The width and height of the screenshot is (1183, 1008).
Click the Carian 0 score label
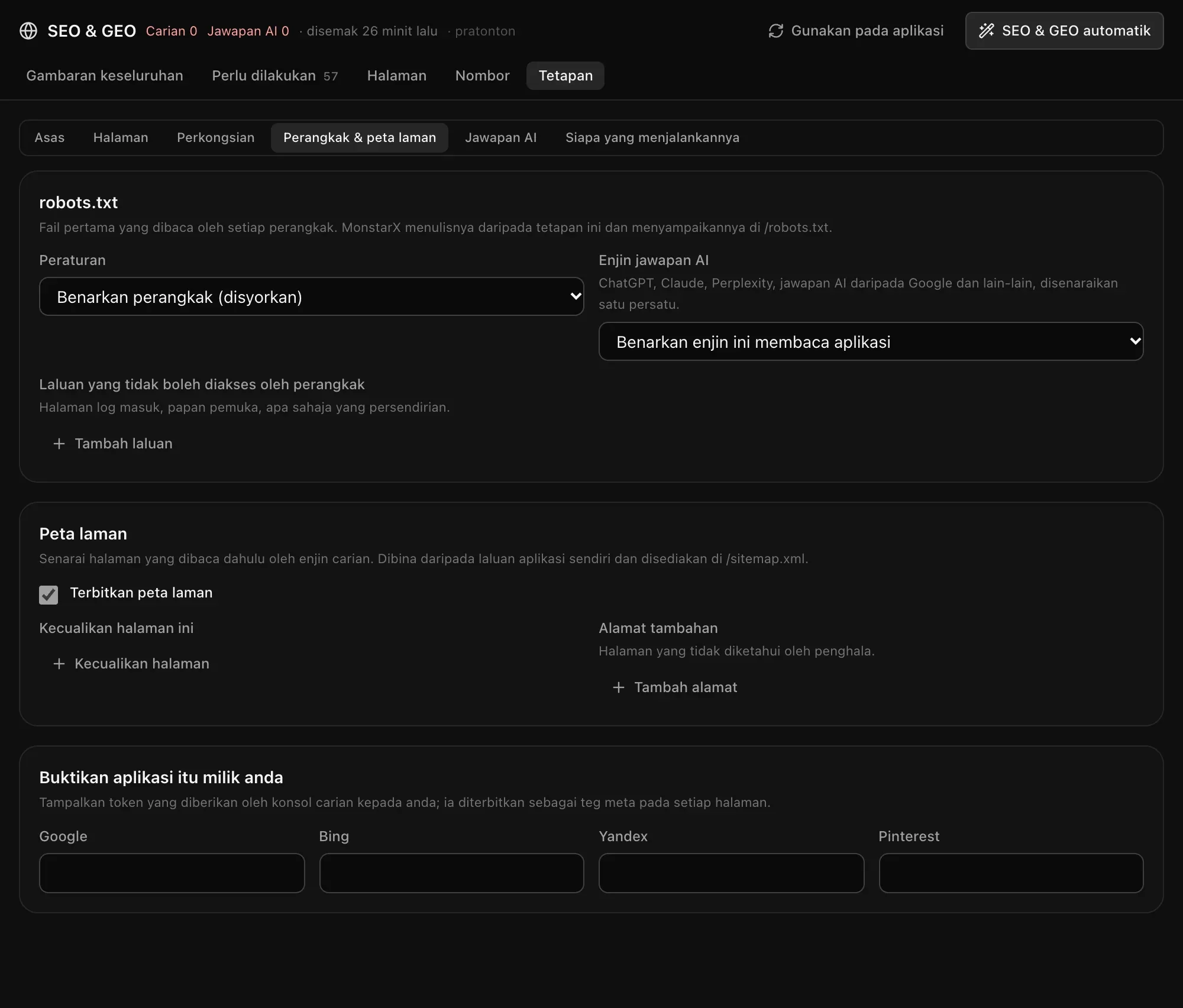click(172, 31)
